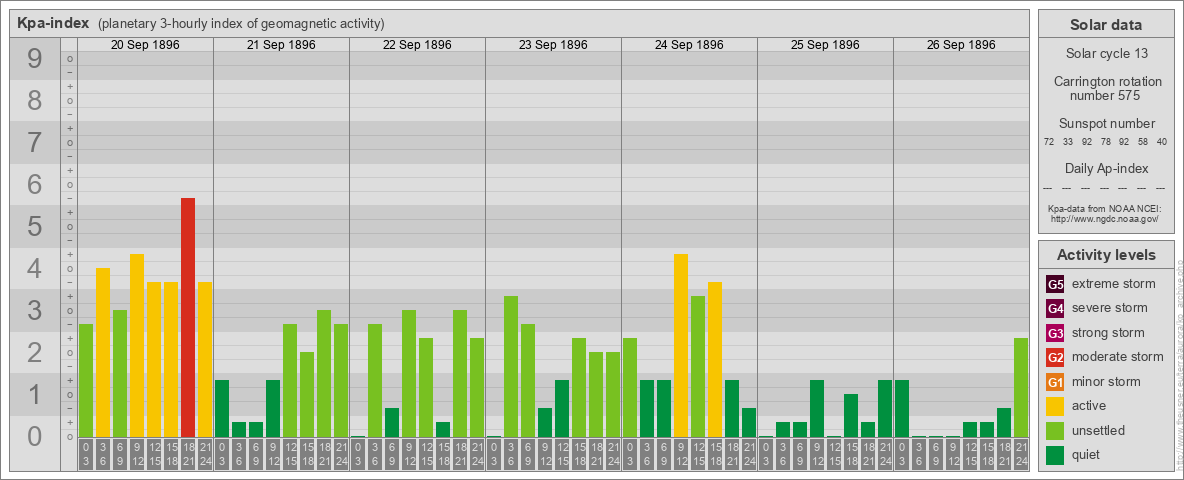This screenshot has width=1184, height=480.
Task: Click the red storm bar on 20 Sep 1896
Action: [x=188, y=318]
